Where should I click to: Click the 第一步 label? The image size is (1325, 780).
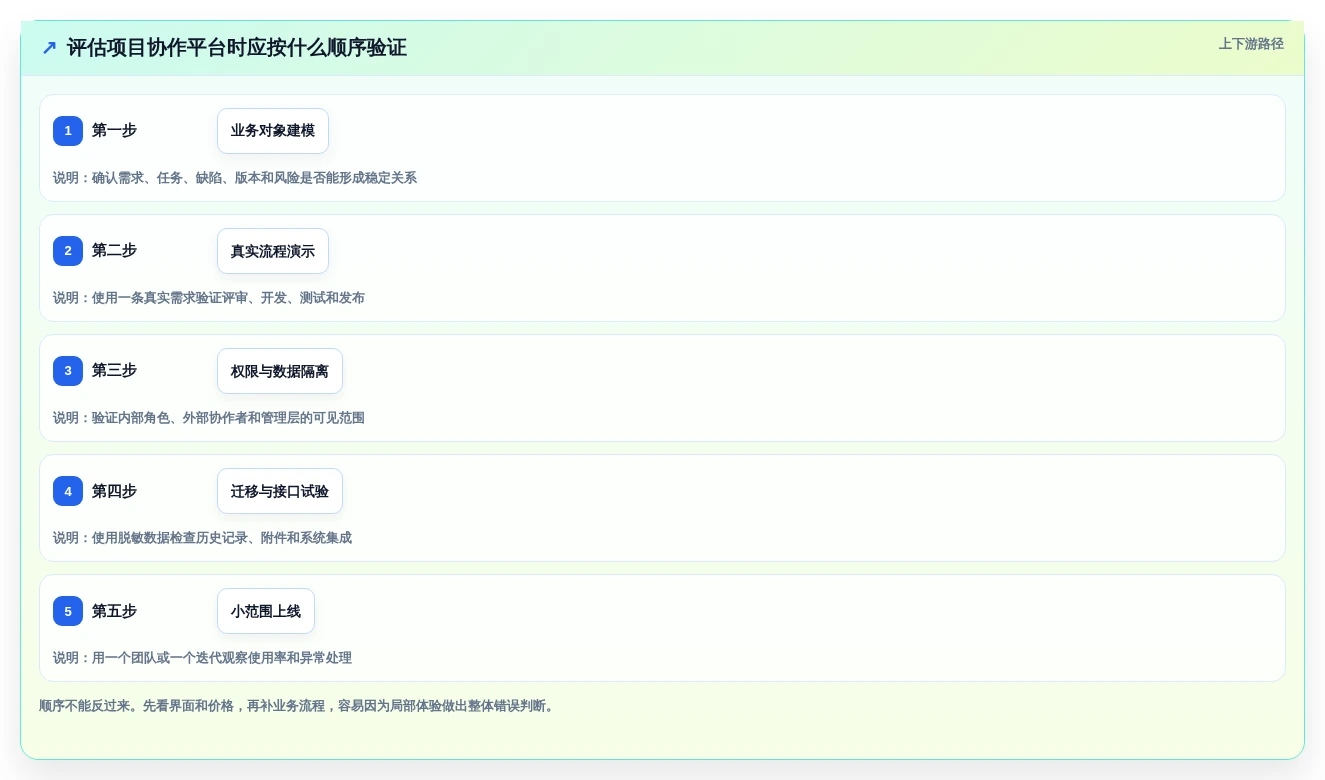pos(114,130)
